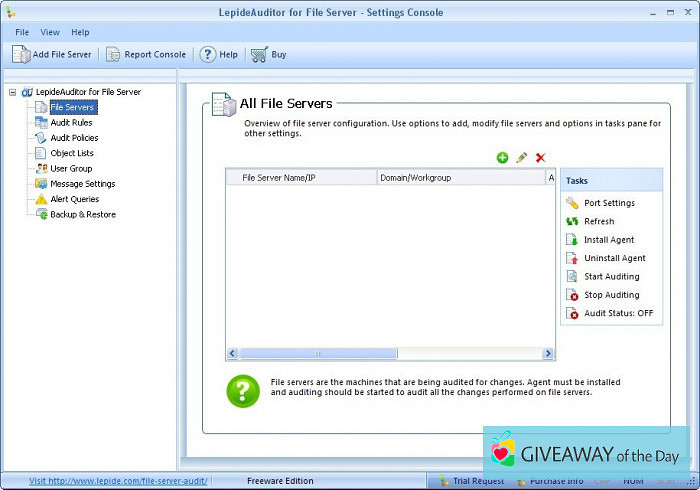Click Refresh in the Tasks pane

598,222
